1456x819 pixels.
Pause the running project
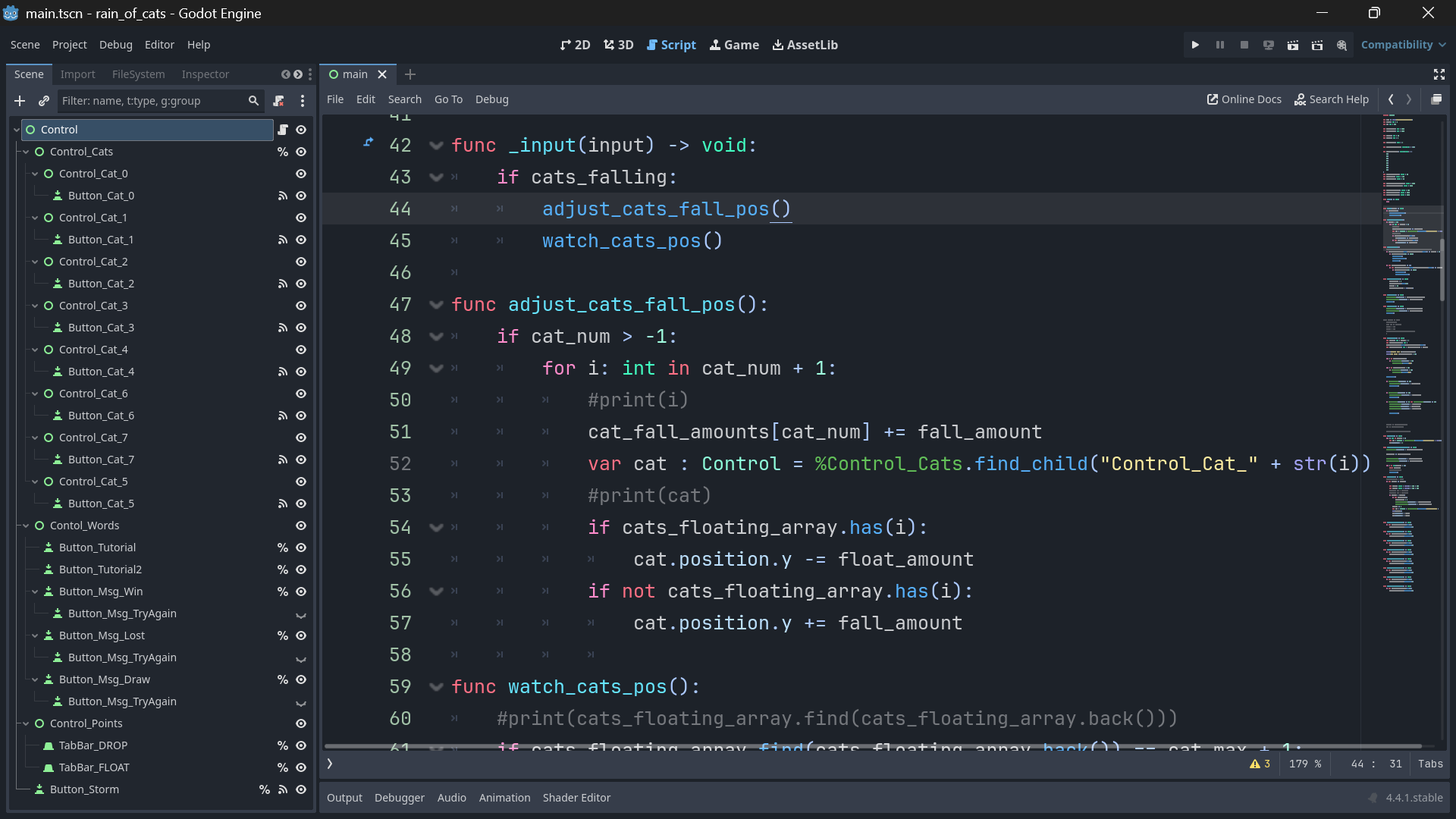[x=1219, y=45]
